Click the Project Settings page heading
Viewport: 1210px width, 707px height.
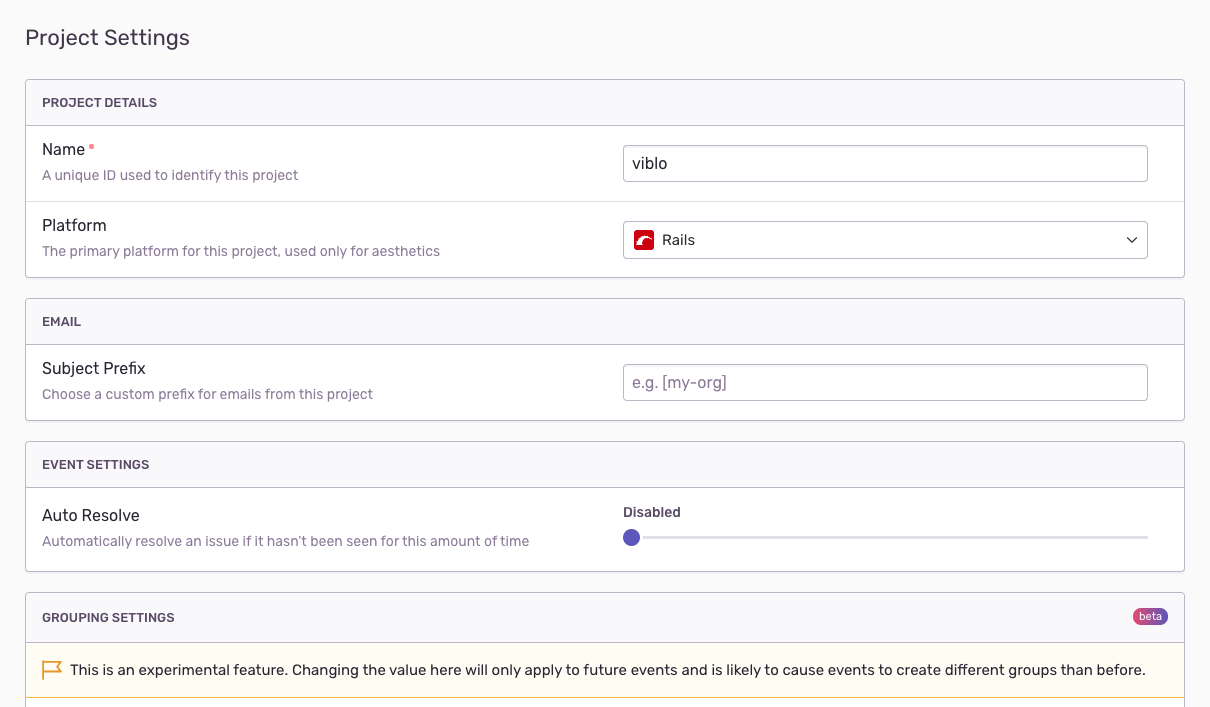(x=107, y=38)
